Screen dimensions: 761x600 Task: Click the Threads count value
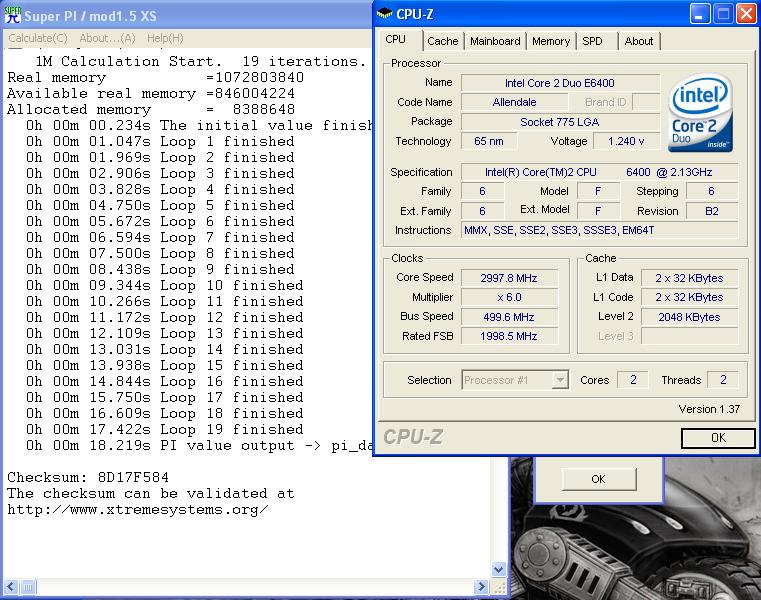723,380
